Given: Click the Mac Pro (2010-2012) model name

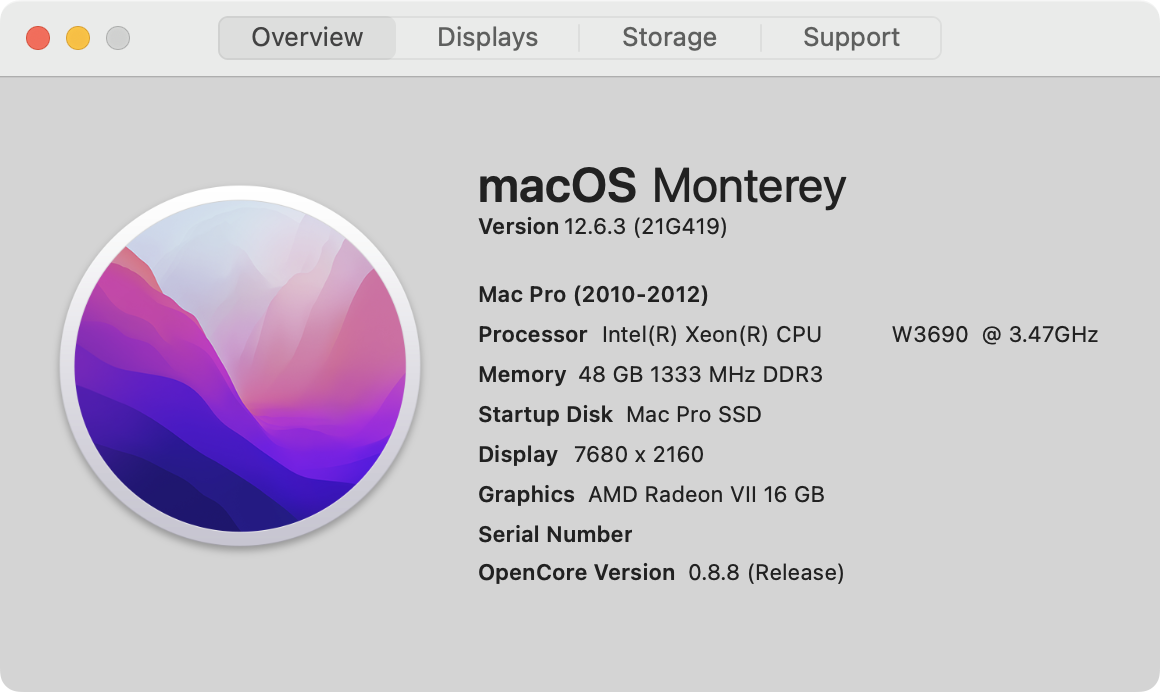Looking at the screenshot, I should pyautogui.click(x=593, y=295).
